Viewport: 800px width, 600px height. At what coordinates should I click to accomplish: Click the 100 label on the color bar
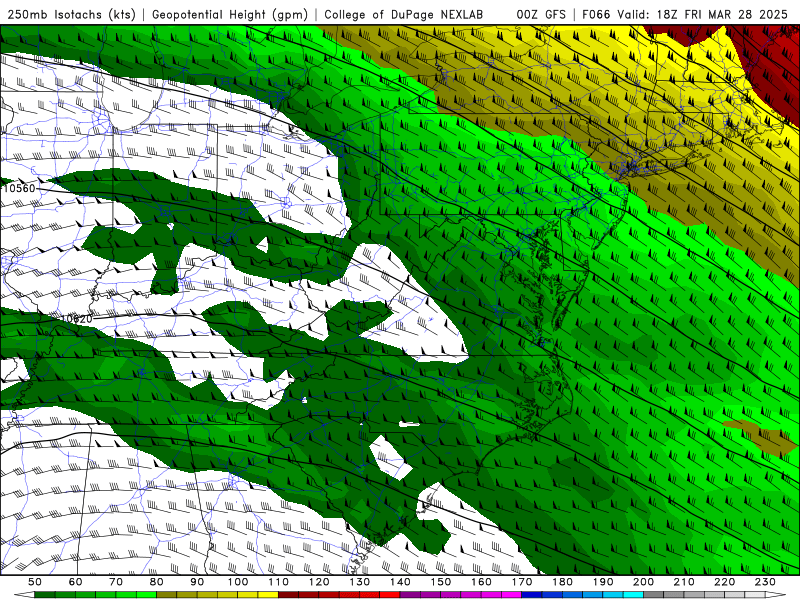238,582
